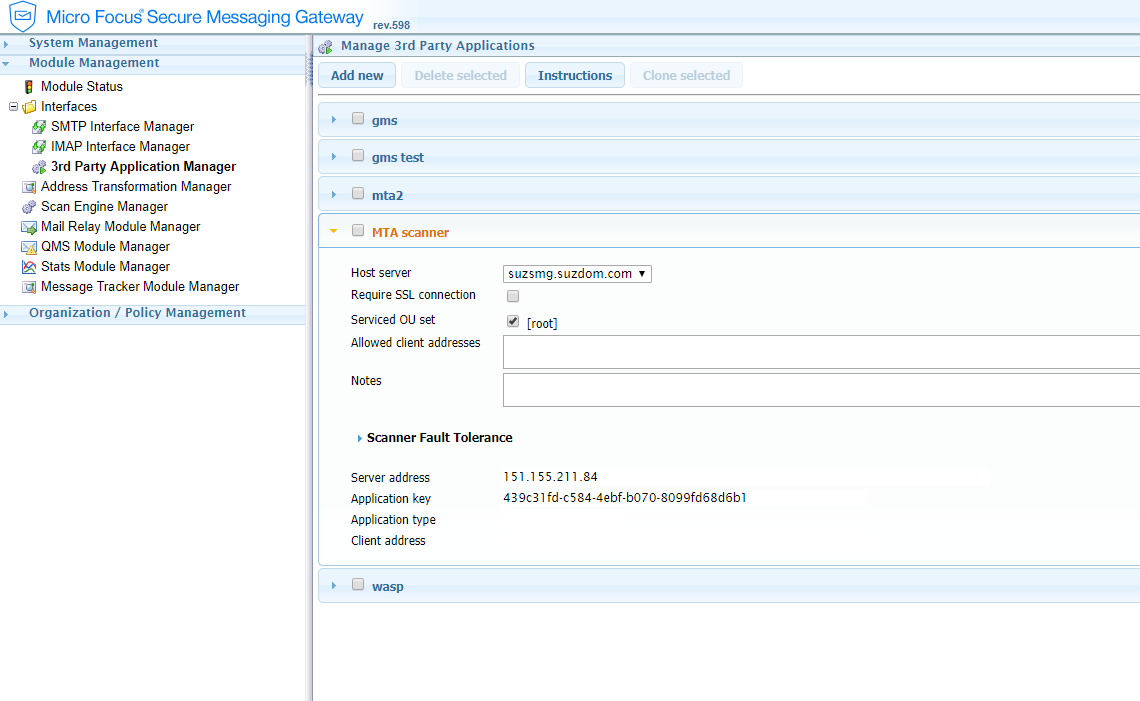Click the Notes text field

[x=822, y=390]
